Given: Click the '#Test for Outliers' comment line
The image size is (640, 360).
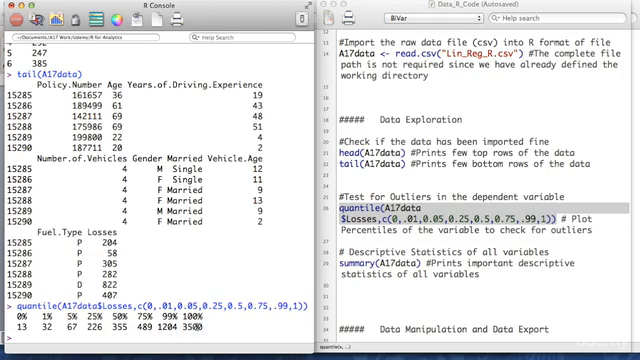Looking at the screenshot, I should 451,197.
